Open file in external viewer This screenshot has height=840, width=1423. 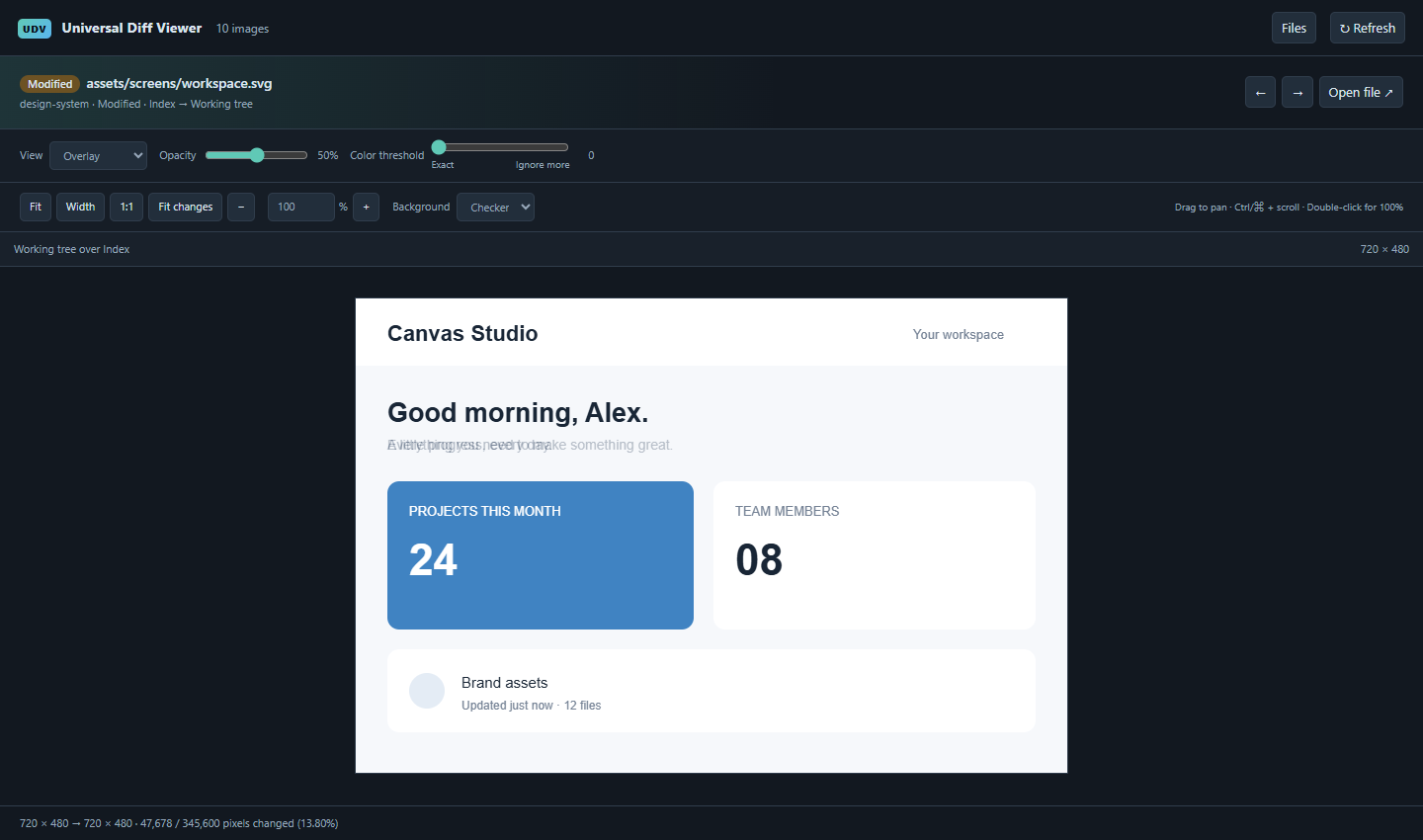pyautogui.click(x=1361, y=92)
